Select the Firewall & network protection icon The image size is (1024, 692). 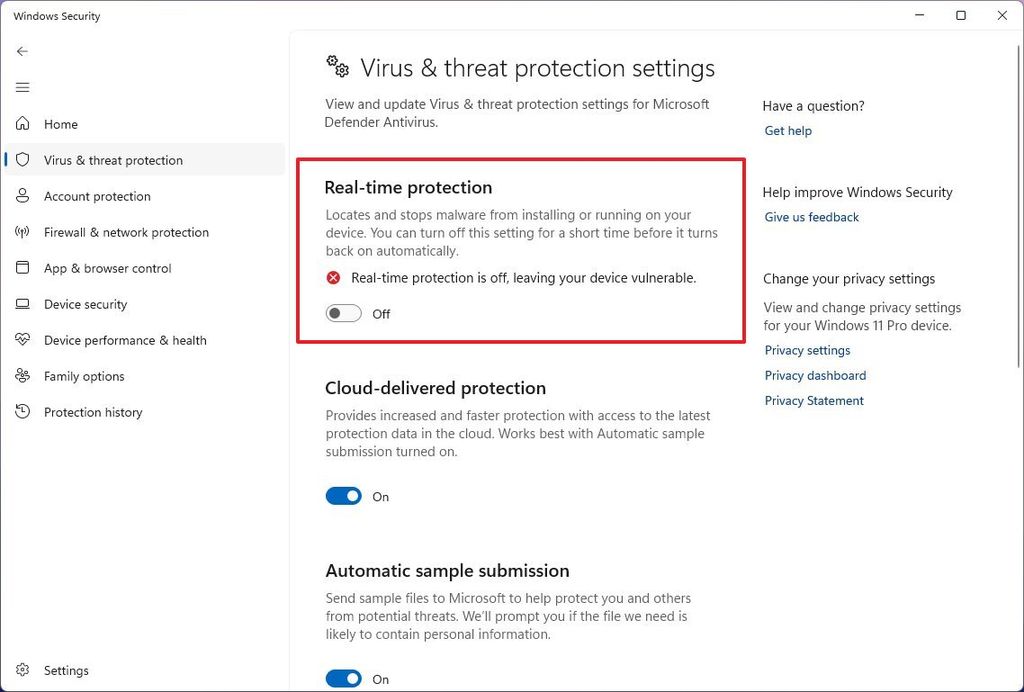click(23, 232)
